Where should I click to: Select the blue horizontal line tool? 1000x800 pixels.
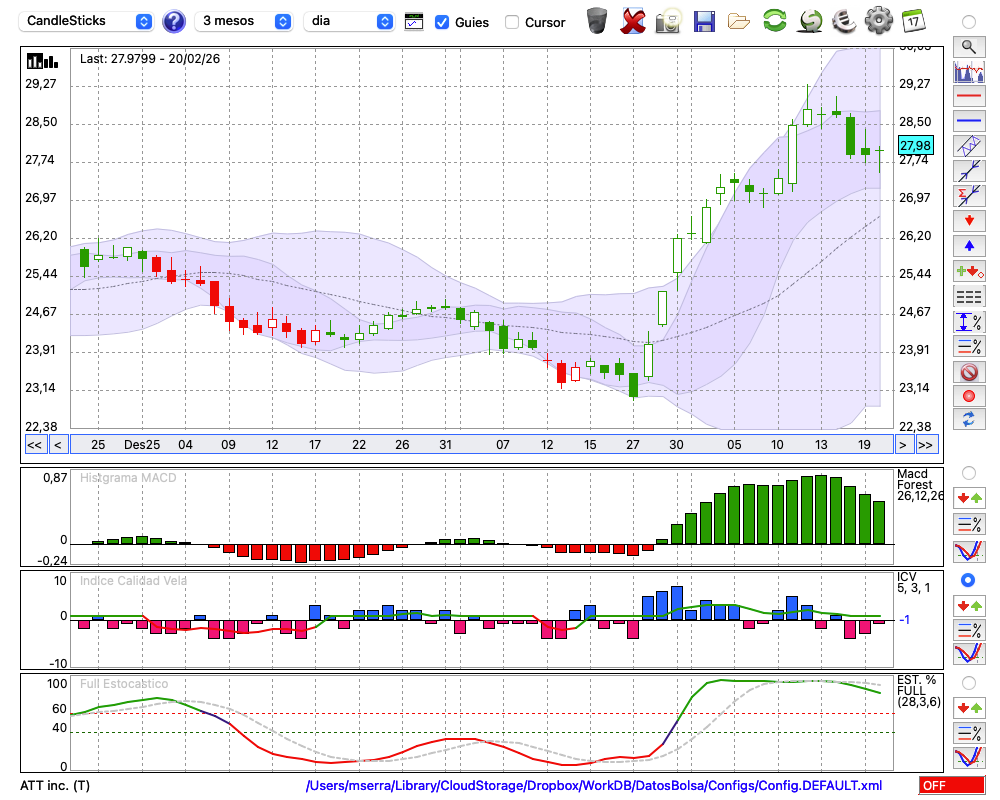click(x=968, y=121)
